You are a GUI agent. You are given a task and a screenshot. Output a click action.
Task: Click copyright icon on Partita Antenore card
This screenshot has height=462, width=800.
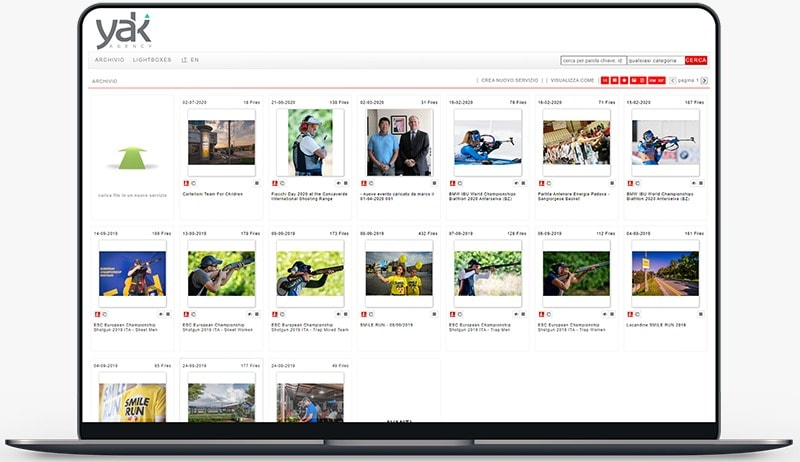point(548,183)
